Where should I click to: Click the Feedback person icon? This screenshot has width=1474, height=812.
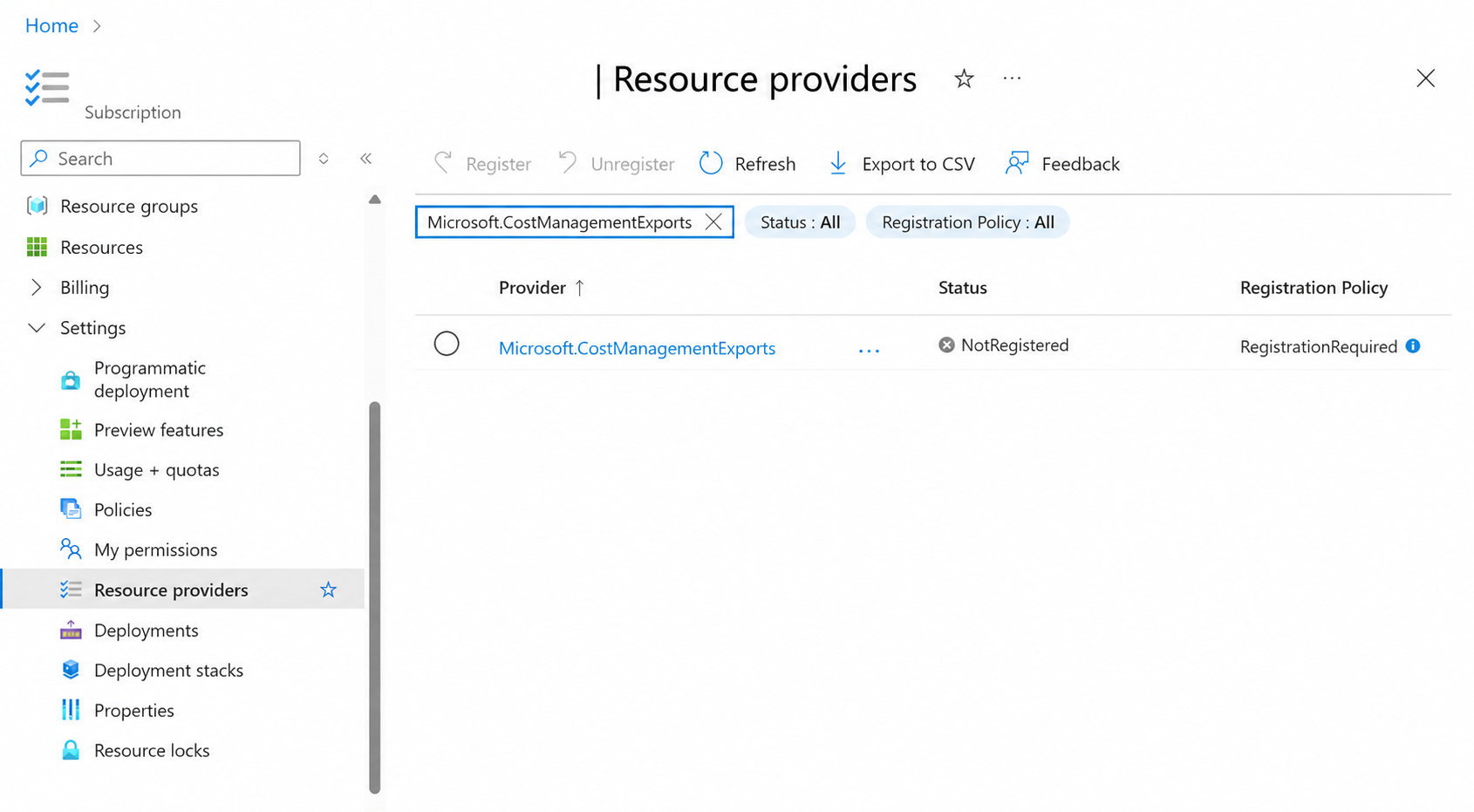point(1017,163)
